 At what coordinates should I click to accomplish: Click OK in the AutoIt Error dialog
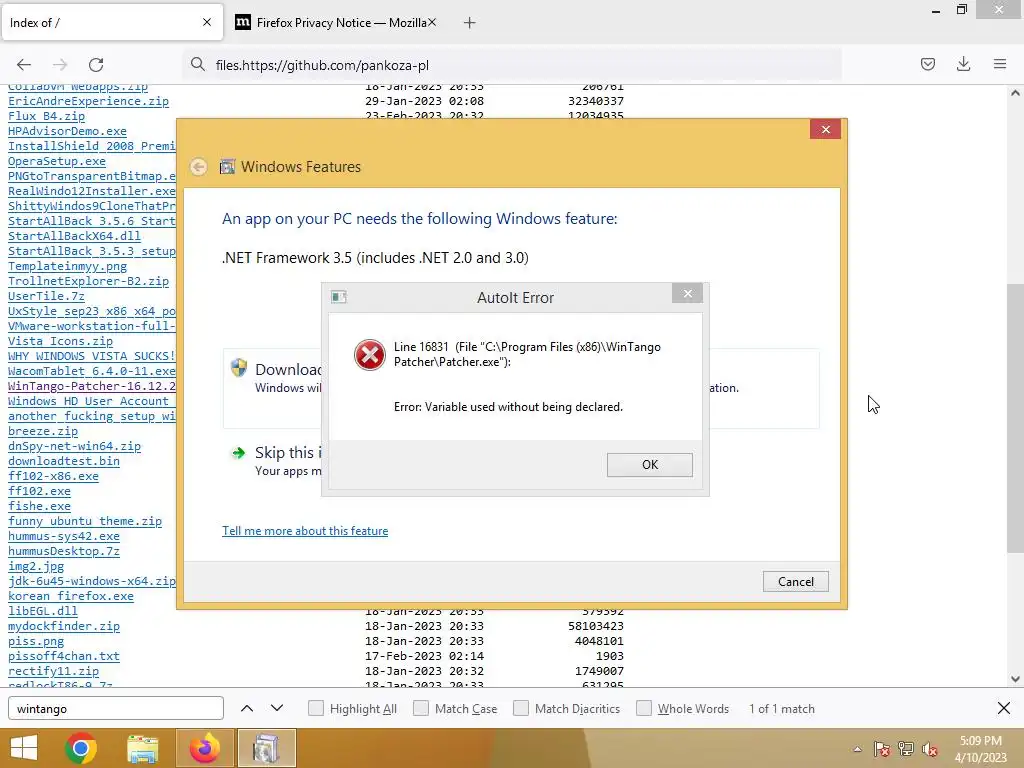649,464
